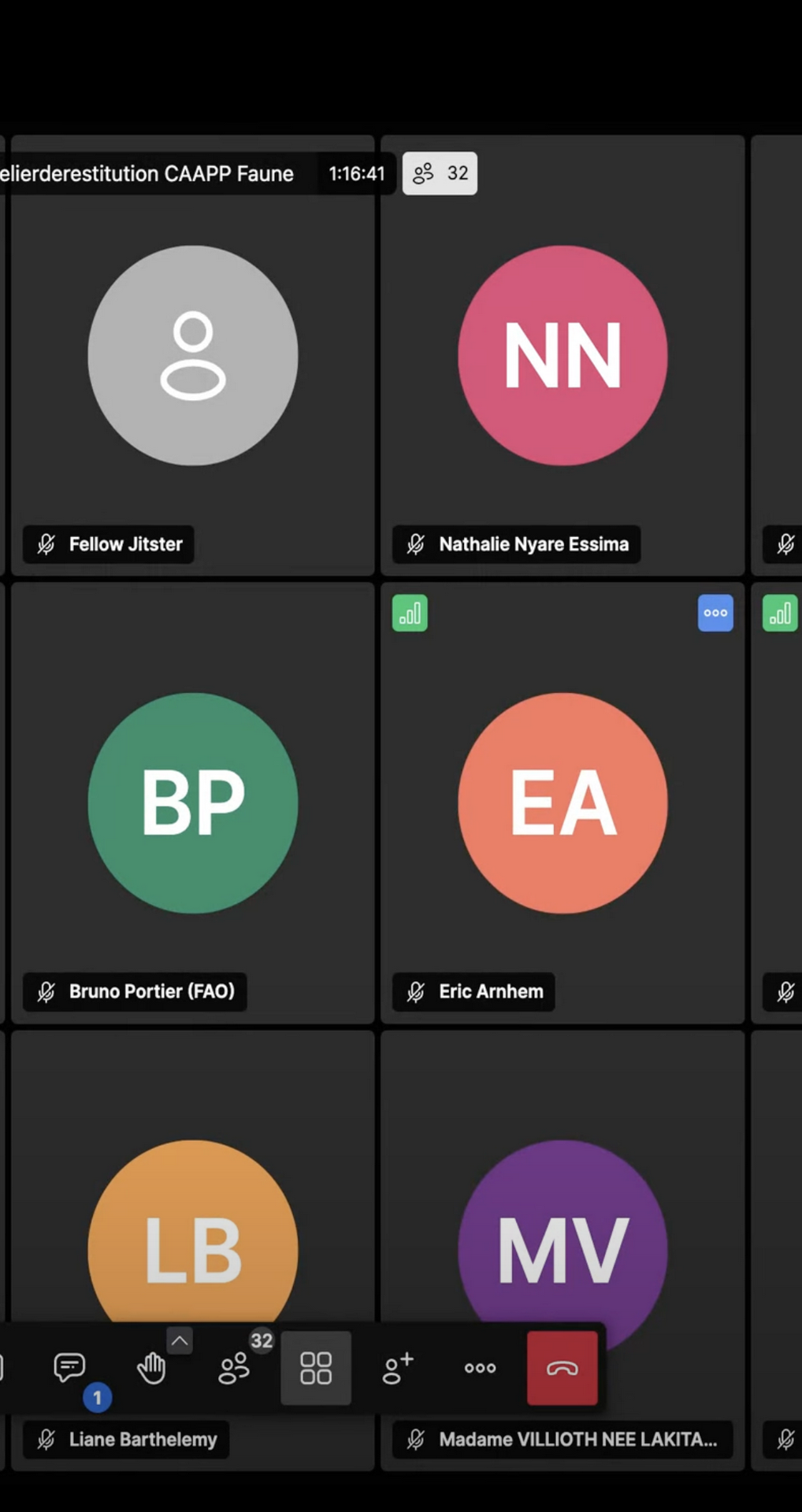This screenshot has height=1512, width=802.
Task: Click Bruno Portier's muted microphone icon
Action: tap(46, 991)
